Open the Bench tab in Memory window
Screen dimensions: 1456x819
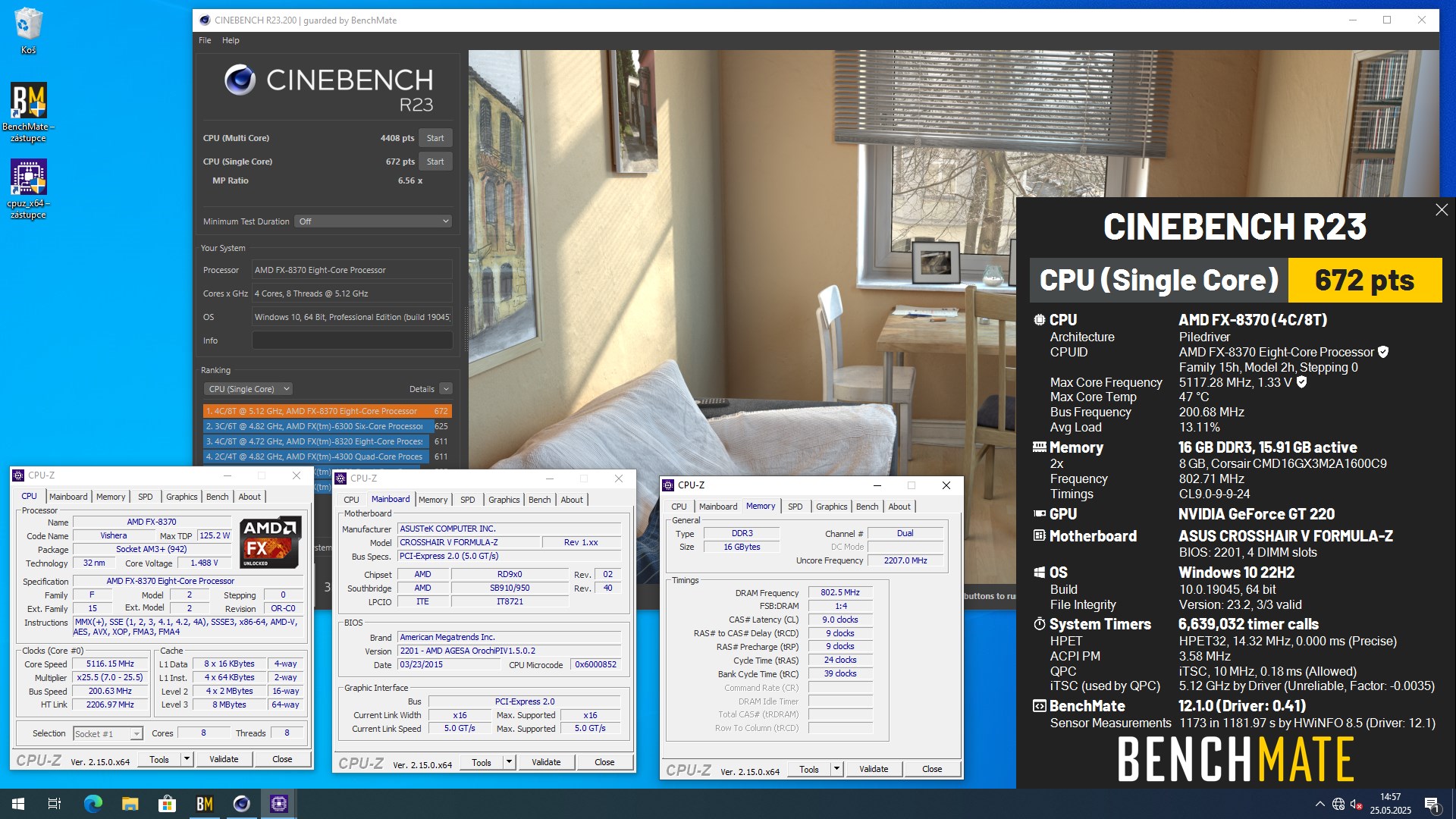868,507
